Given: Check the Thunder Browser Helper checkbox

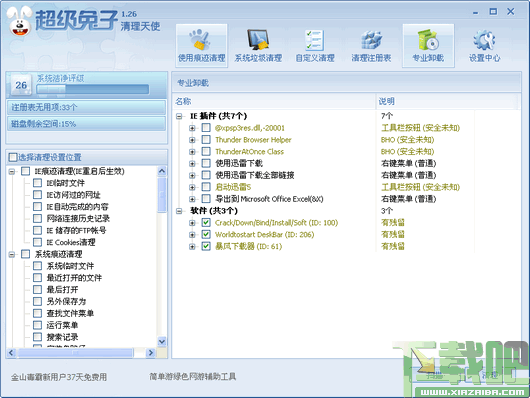Looking at the screenshot, I should click(x=206, y=140).
